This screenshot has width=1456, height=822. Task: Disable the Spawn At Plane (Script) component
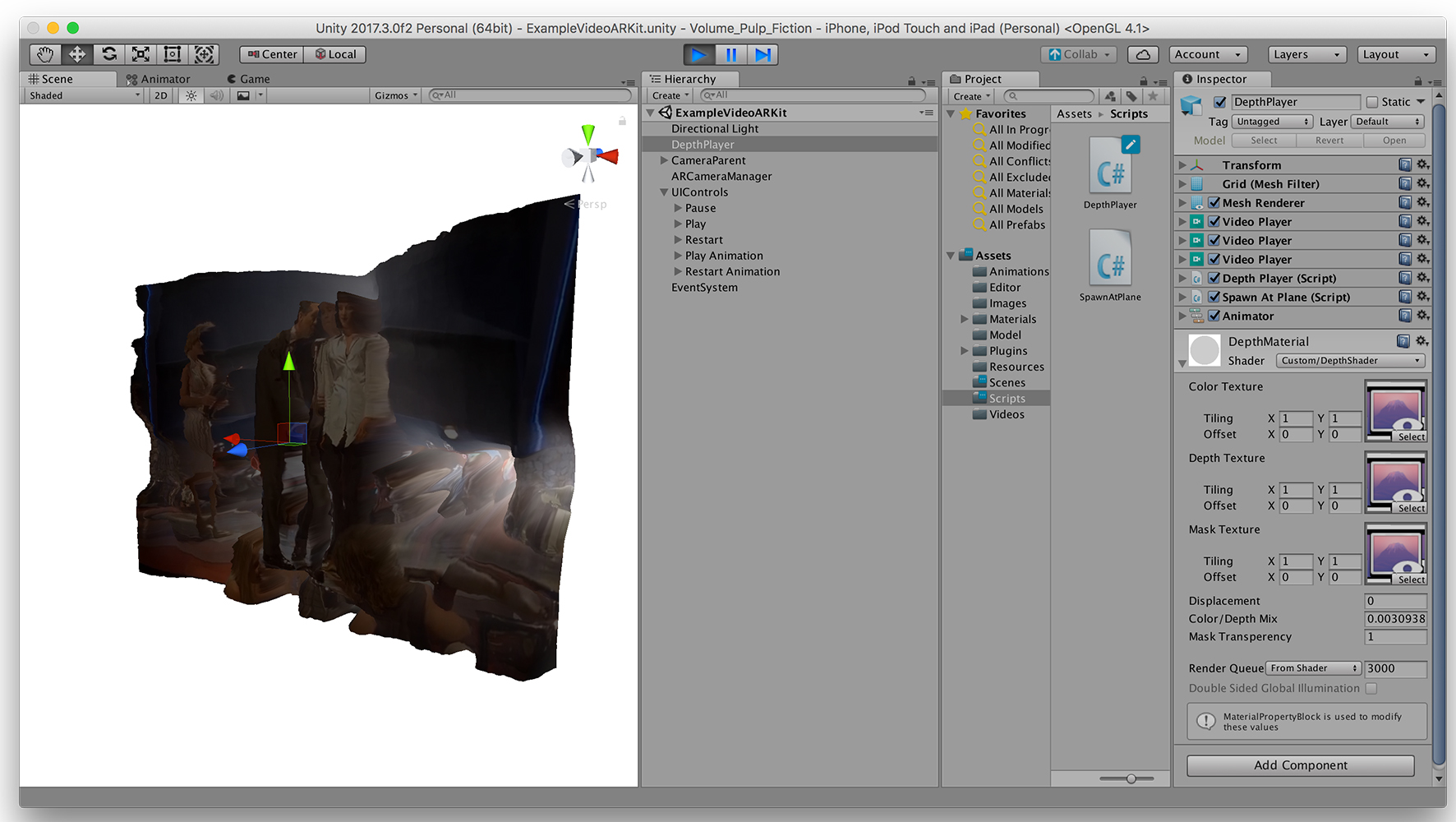point(1214,297)
